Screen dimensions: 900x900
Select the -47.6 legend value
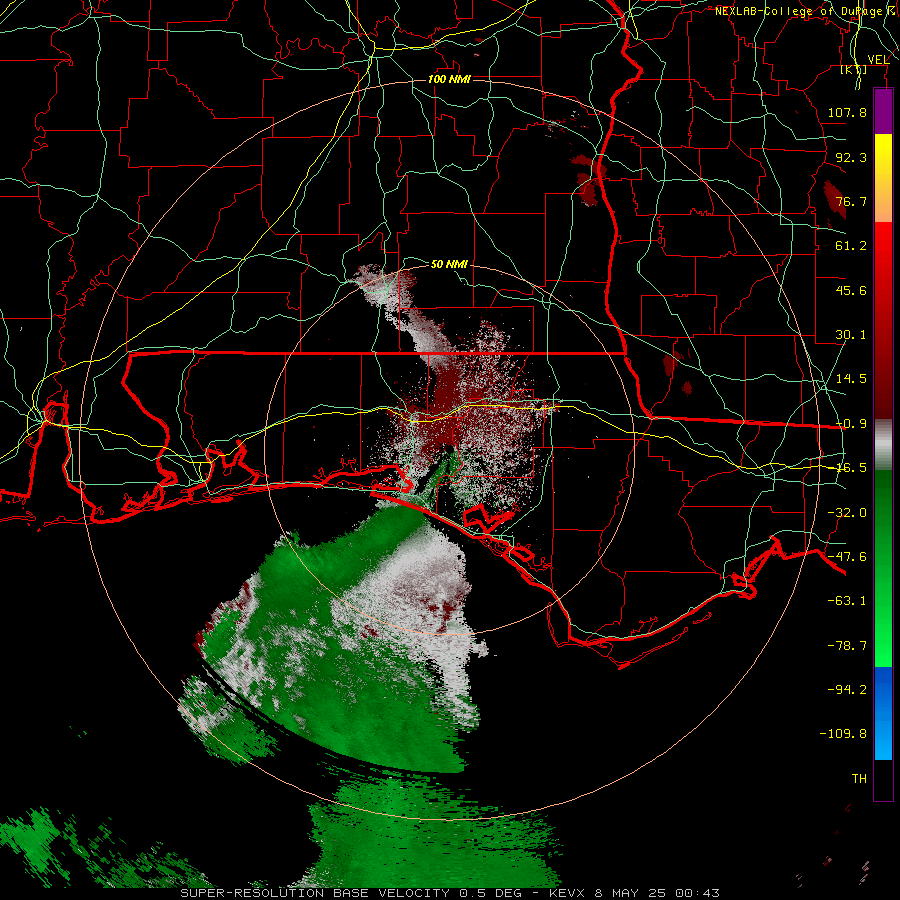coord(847,557)
